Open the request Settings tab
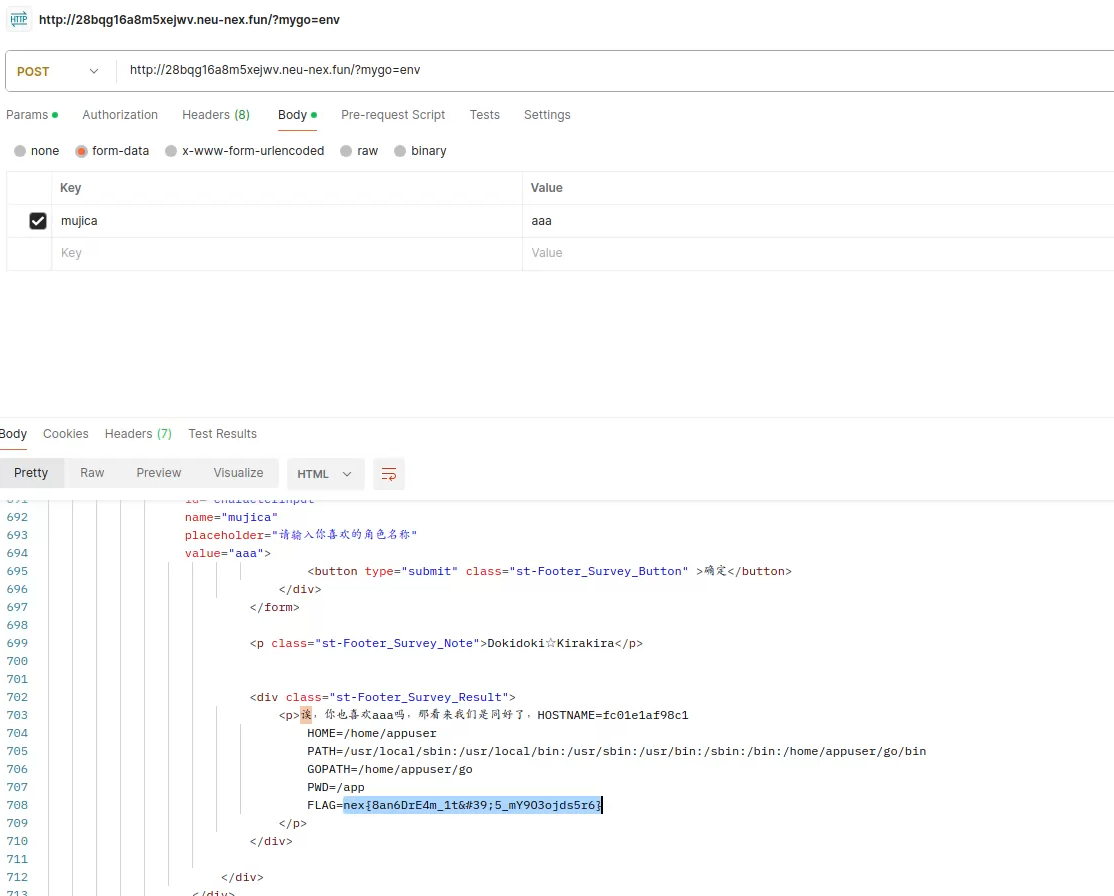The width and height of the screenshot is (1114, 896). [x=547, y=115]
